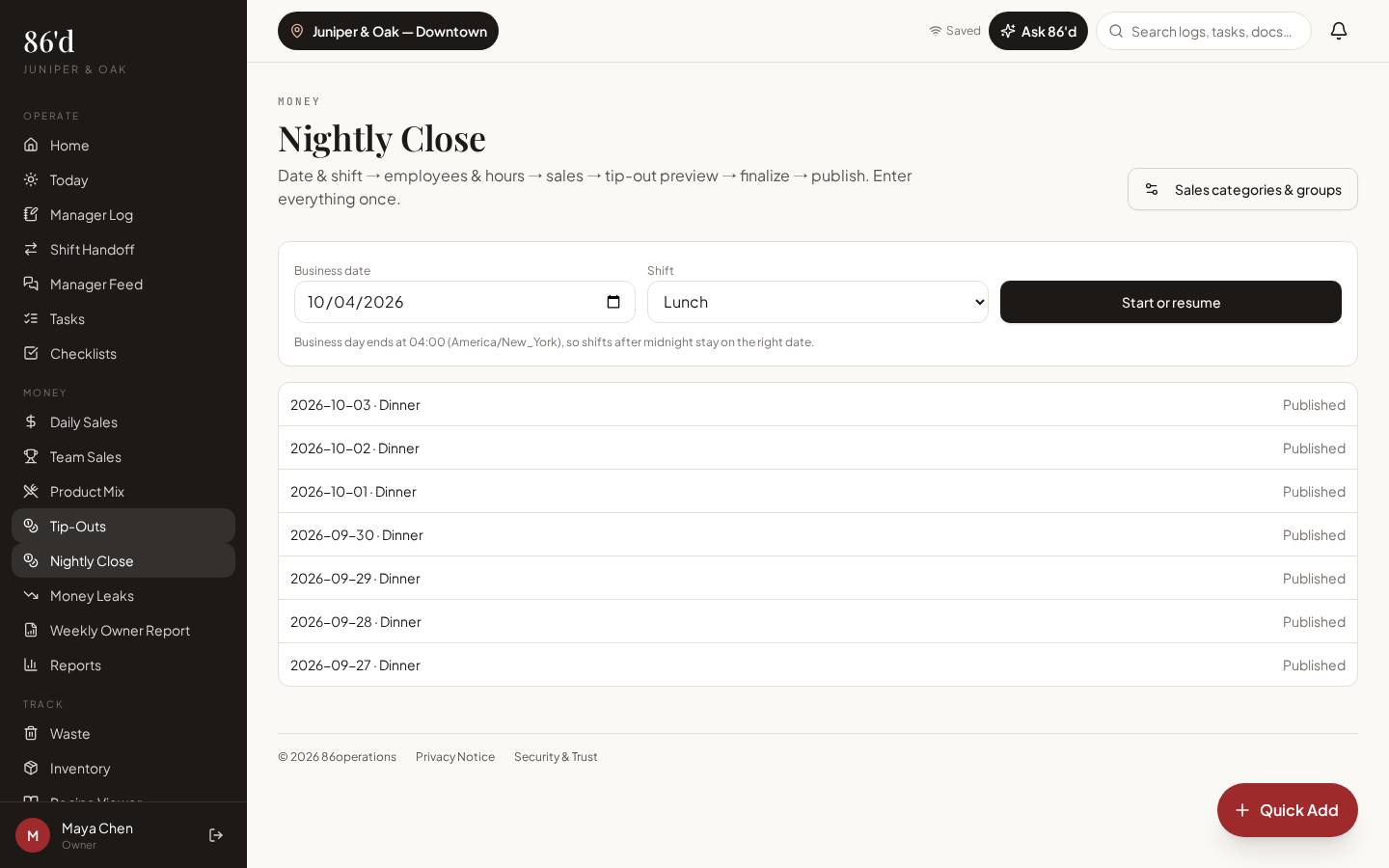Click the Tip-Outs coins icon
Image resolution: width=1389 pixels, height=868 pixels.
[x=31, y=526]
